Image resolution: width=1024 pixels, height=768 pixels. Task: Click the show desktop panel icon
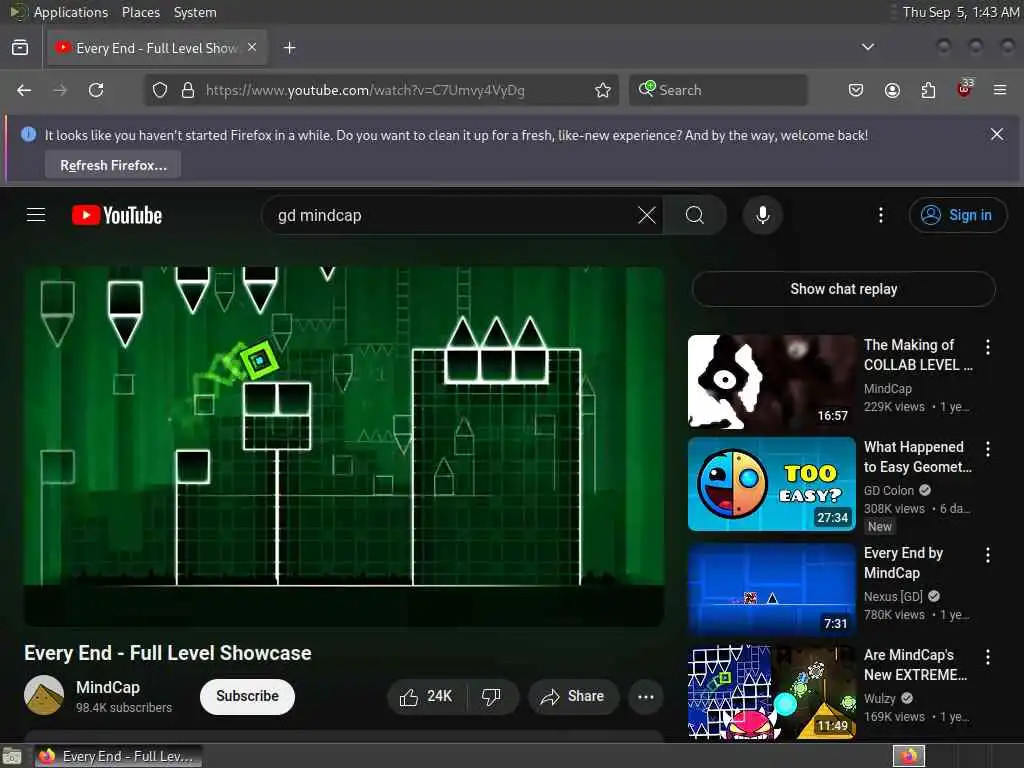click(x=12, y=756)
